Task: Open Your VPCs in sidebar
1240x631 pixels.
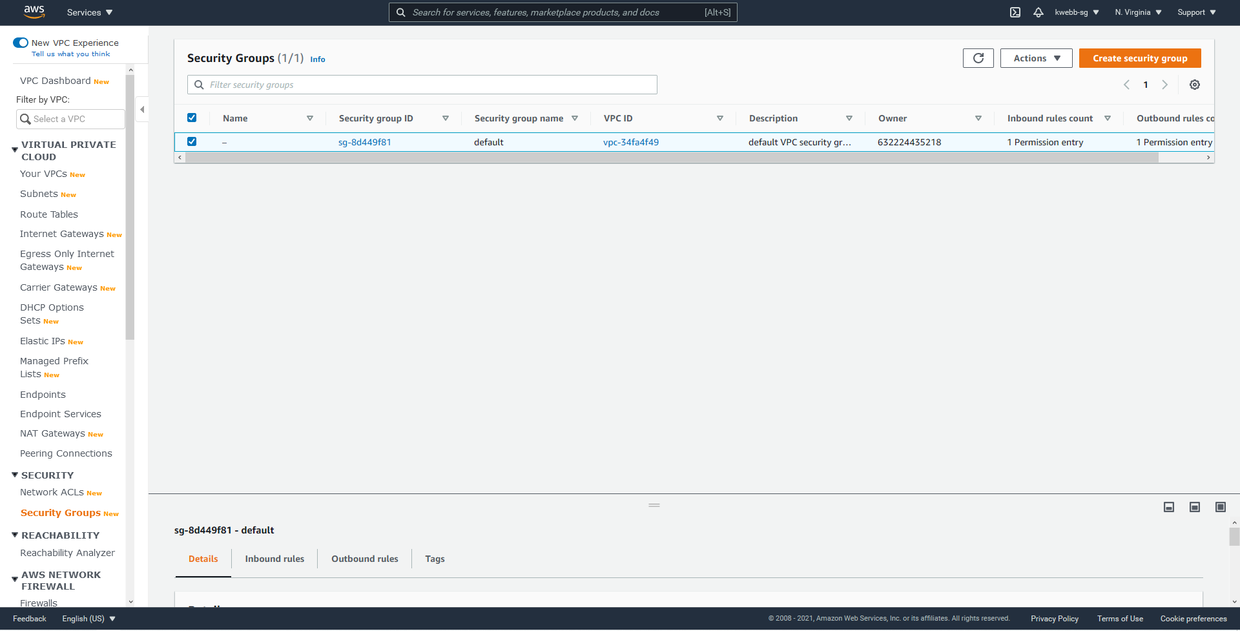Action: click(43, 174)
